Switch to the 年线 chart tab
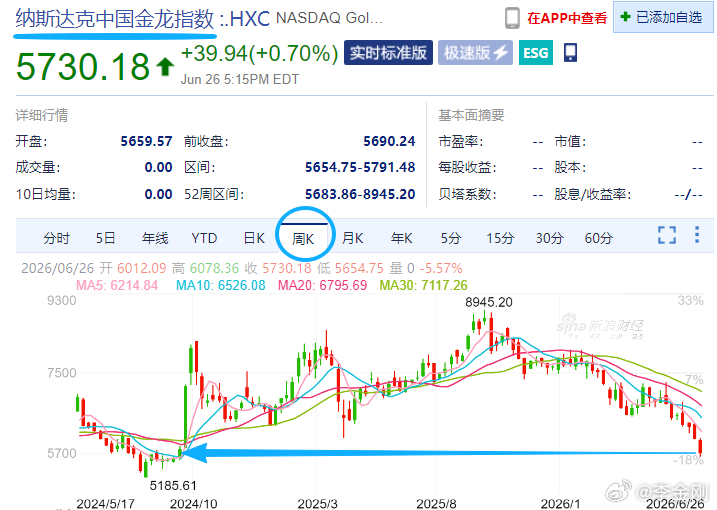717x510 pixels. click(x=155, y=238)
